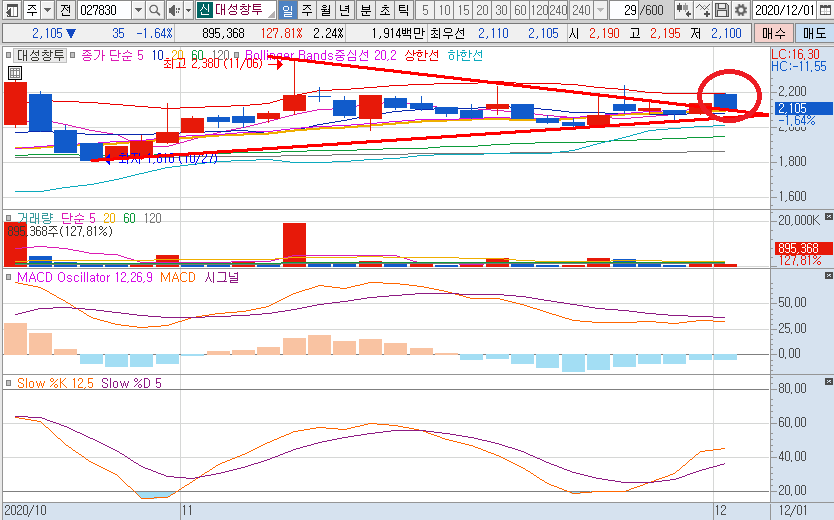Image resolution: width=834 pixels, height=520 pixels.
Task: Click the open price 2,190 value
Action: pos(604,33)
